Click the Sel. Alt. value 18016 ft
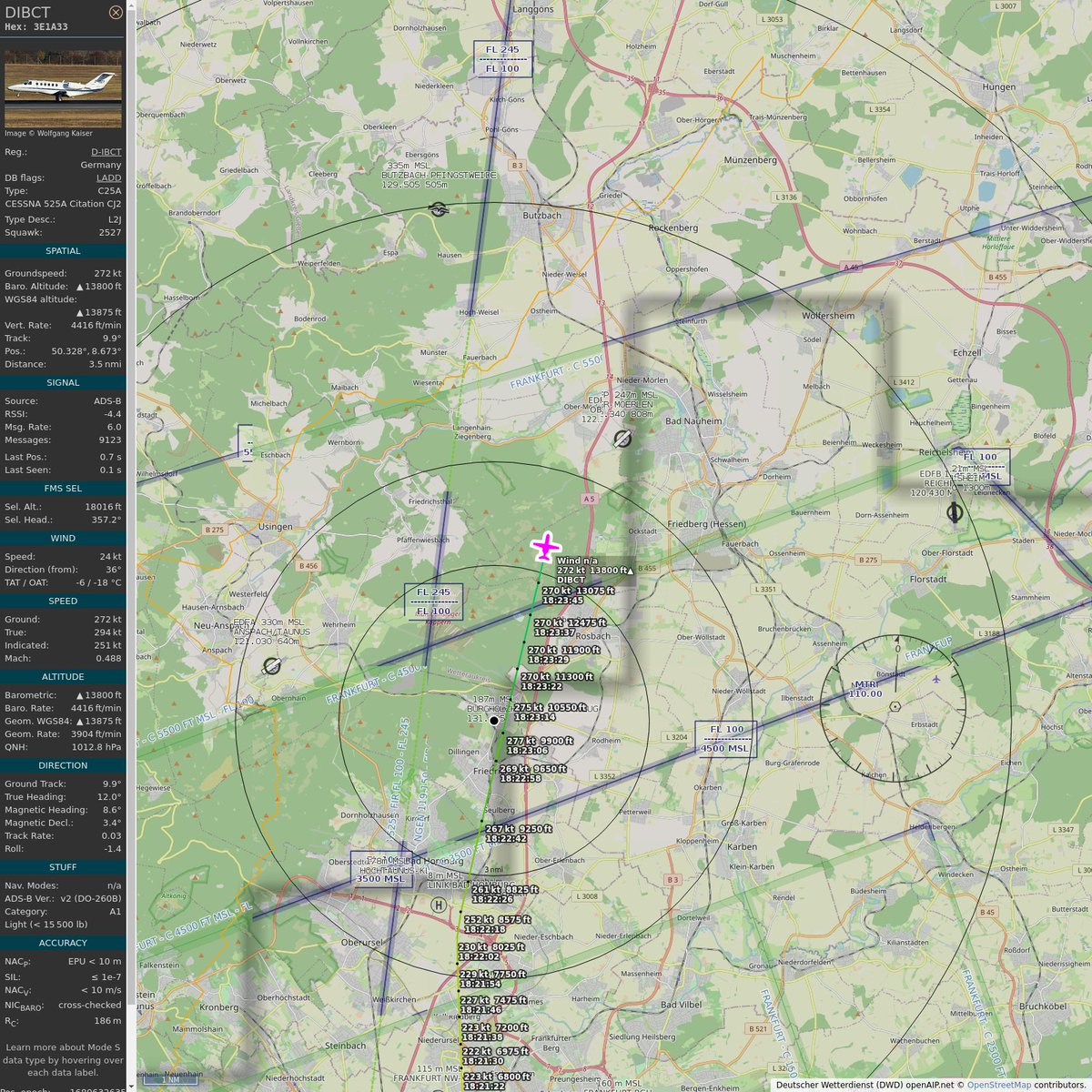Viewport: 1092px width, 1092px height. pyautogui.click(x=101, y=507)
